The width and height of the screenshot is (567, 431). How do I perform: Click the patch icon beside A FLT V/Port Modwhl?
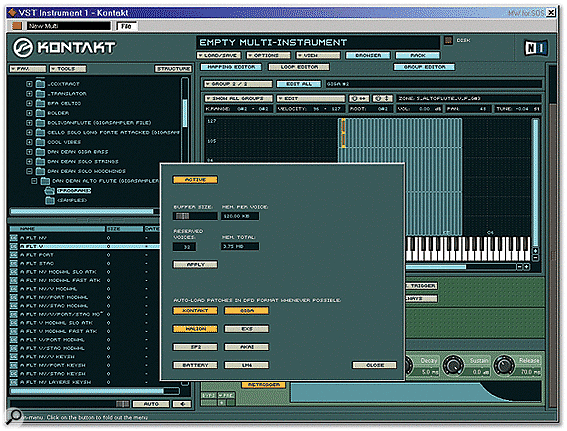[x=14, y=340]
